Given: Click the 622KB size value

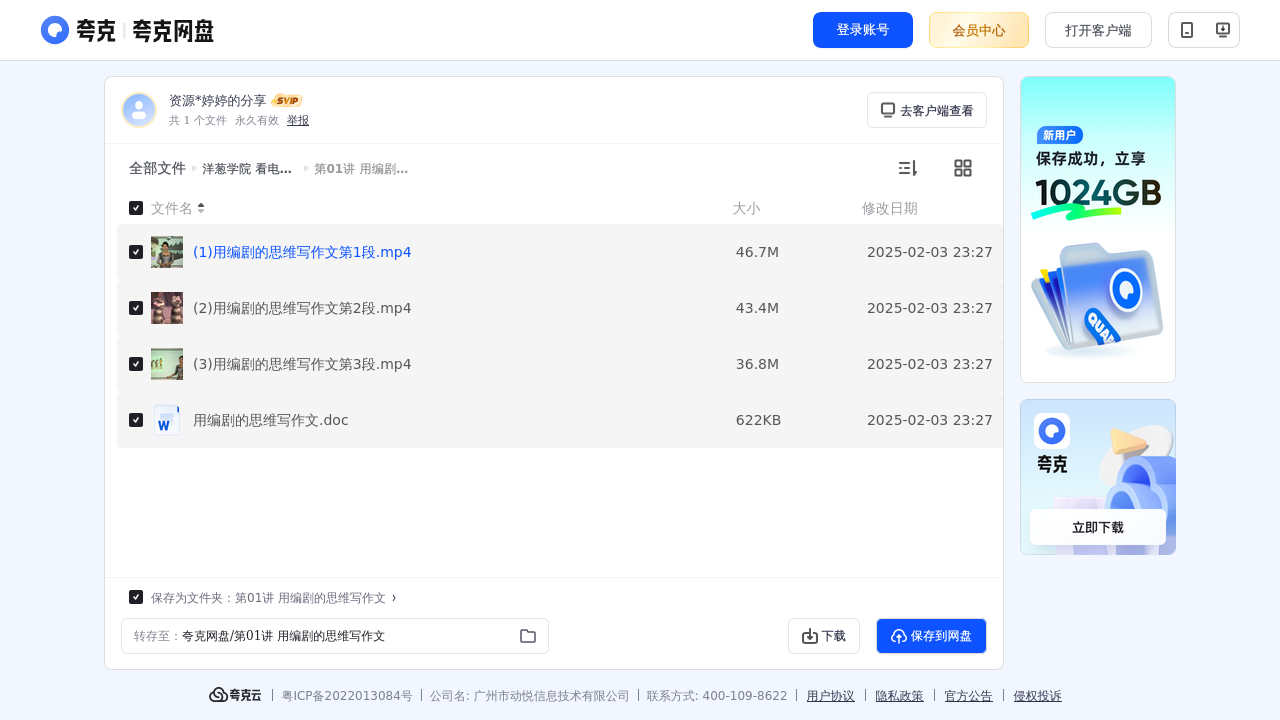Looking at the screenshot, I should click(758, 420).
